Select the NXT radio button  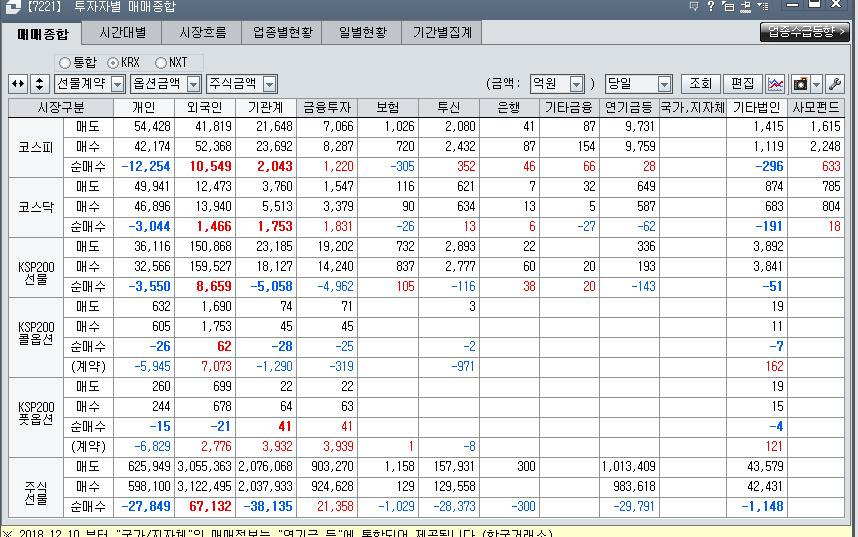[x=160, y=62]
